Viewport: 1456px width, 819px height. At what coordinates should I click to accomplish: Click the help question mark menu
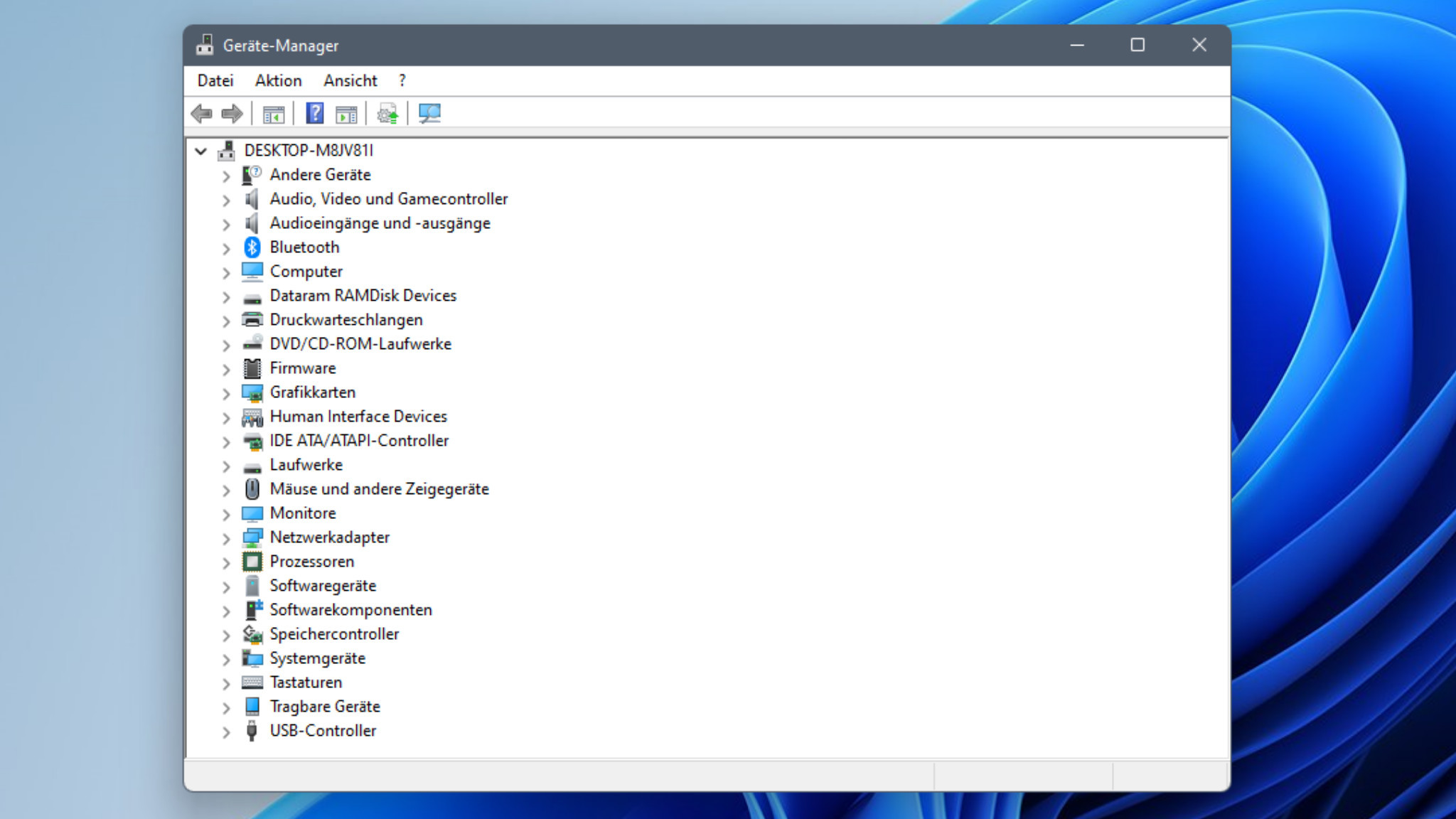click(401, 80)
